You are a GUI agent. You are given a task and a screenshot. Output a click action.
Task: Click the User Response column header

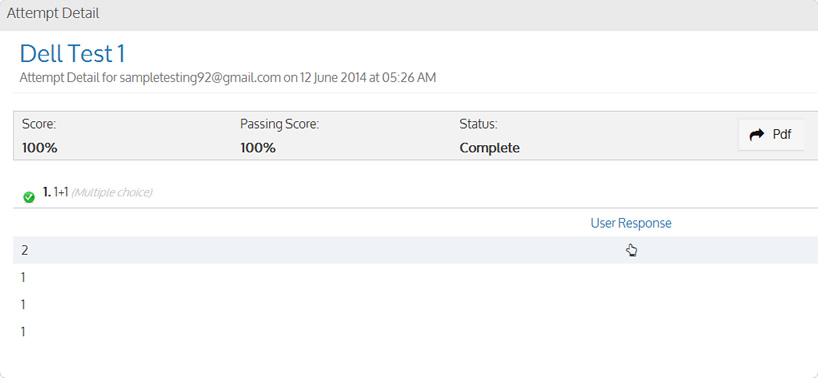[631, 223]
